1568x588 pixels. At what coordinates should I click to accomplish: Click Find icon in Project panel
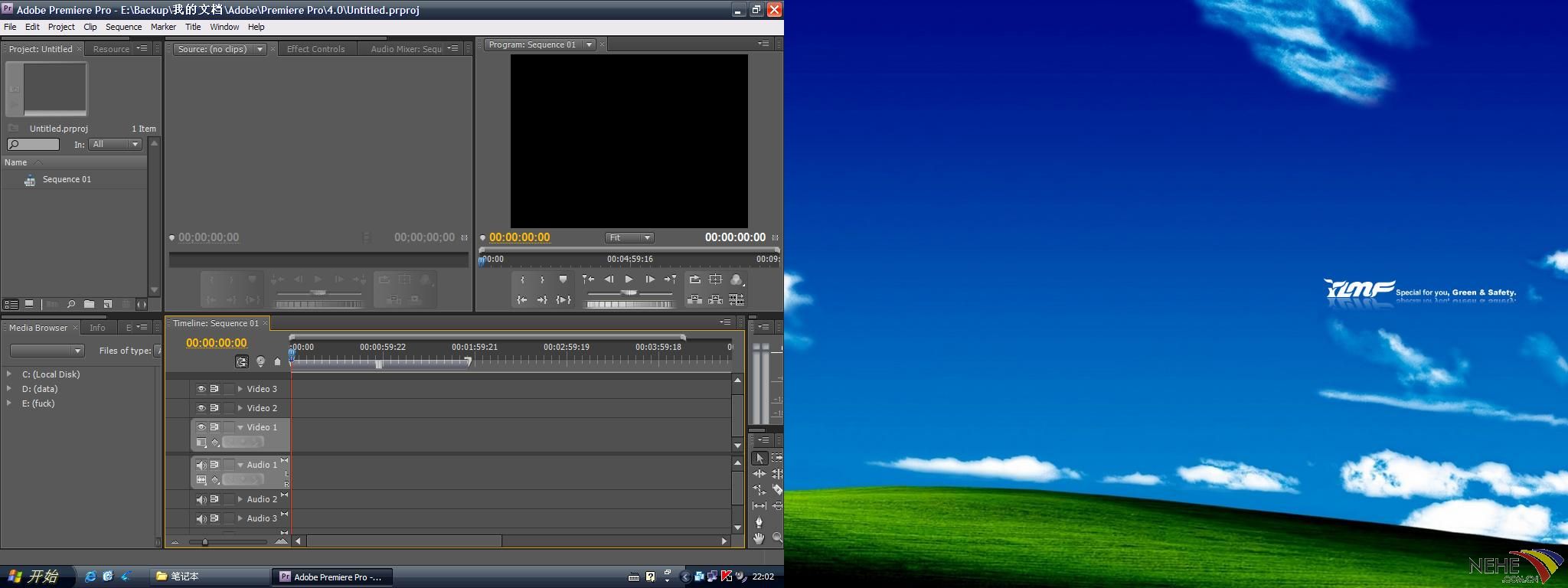coord(70,304)
